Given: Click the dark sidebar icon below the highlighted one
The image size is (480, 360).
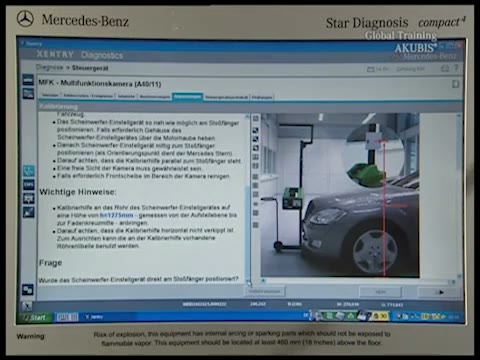Looking at the screenshot, I should (x=29, y=185).
